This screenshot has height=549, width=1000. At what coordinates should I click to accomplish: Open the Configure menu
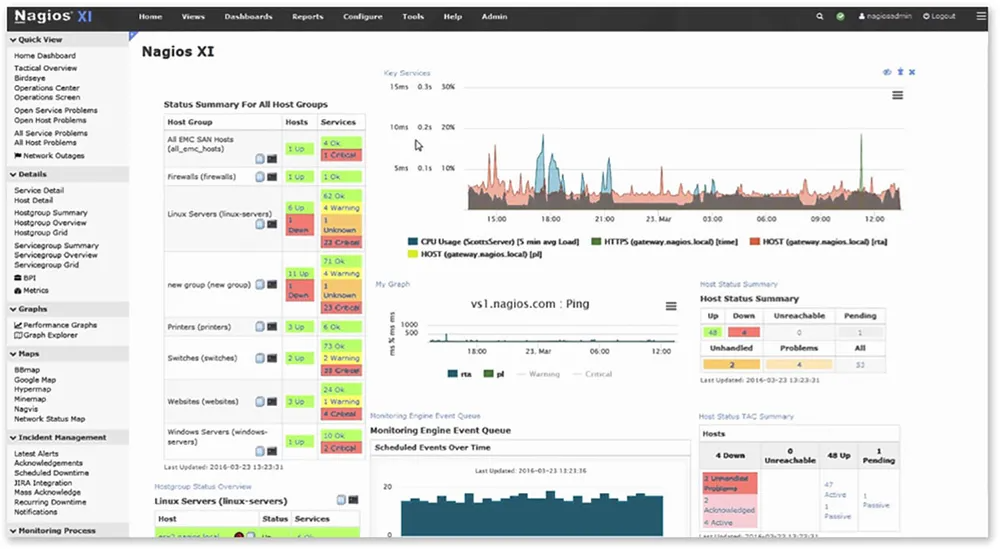coord(362,17)
